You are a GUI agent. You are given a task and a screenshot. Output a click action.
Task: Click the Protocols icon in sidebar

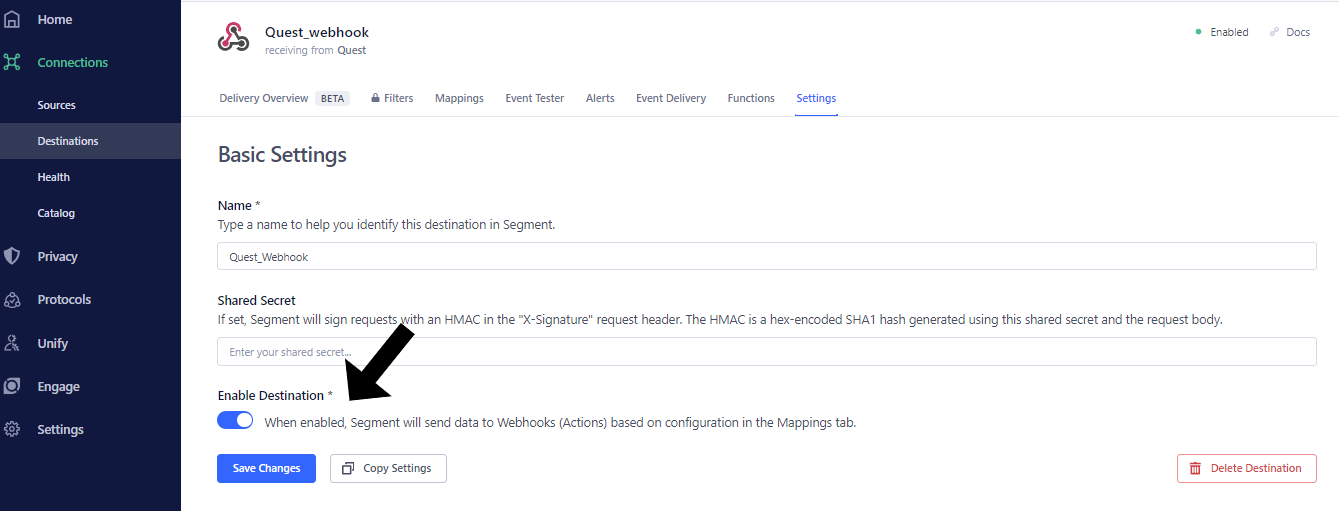pyautogui.click(x=12, y=300)
